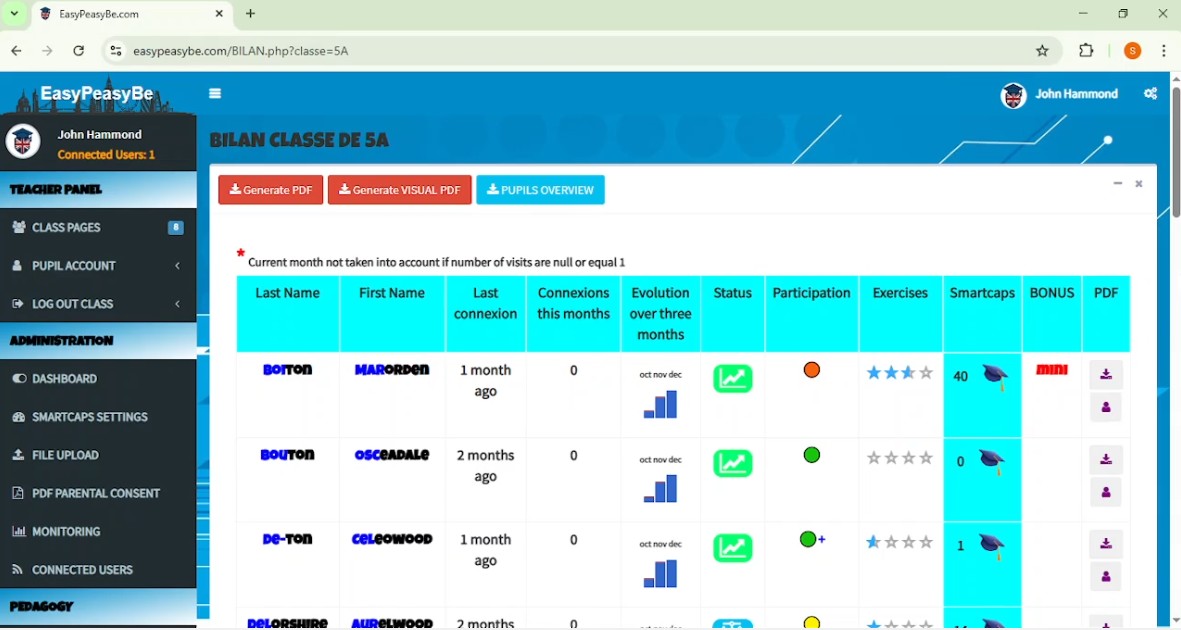Viewport: 1181px width, 630px height.
Task: Open the browser tab search dropdown
Action: [x=15, y=14]
